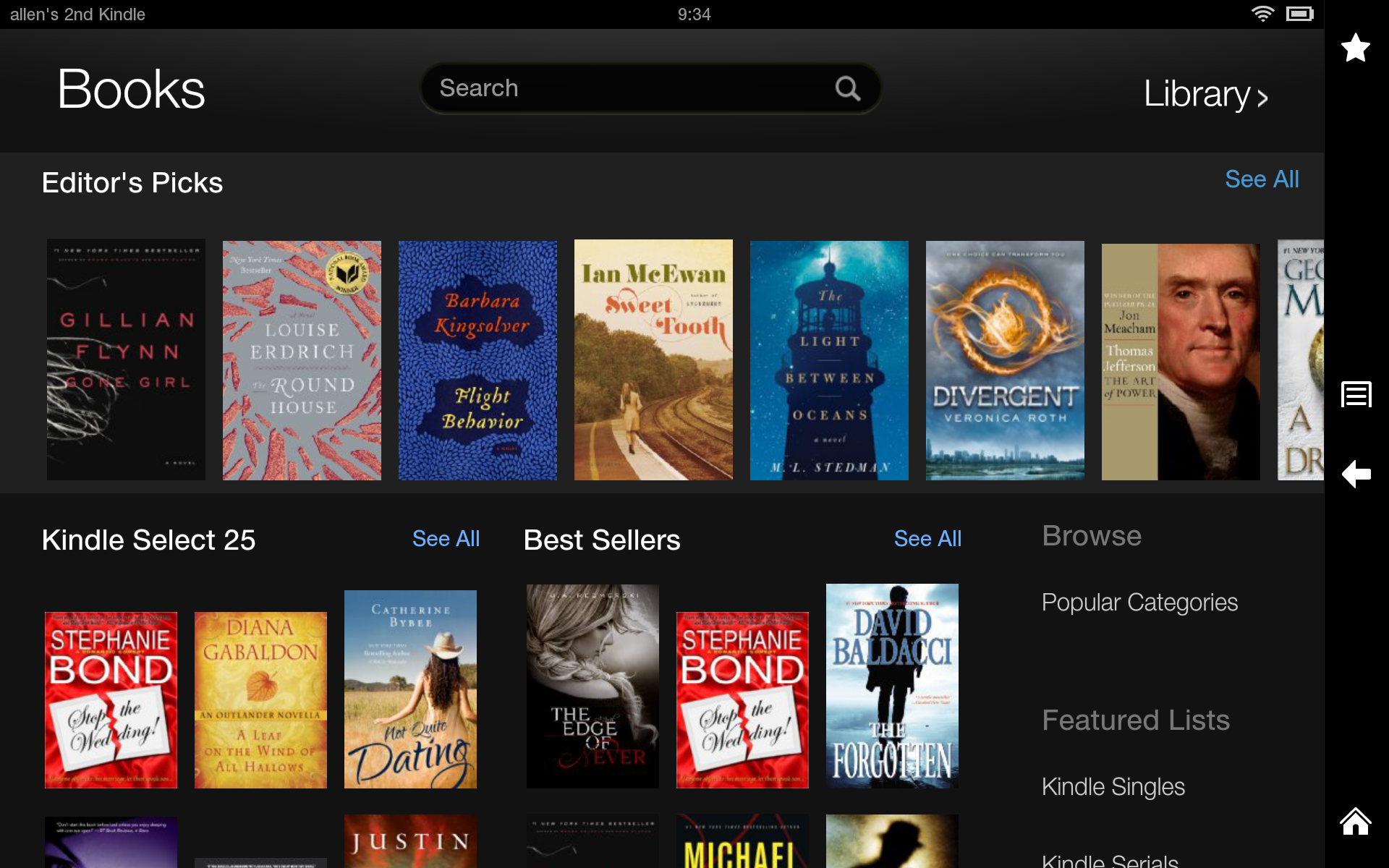The height and width of the screenshot is (868, 1389).
Task: Open Sweet Tooth by Ian McEwan
Action: [x=653, y=359]
